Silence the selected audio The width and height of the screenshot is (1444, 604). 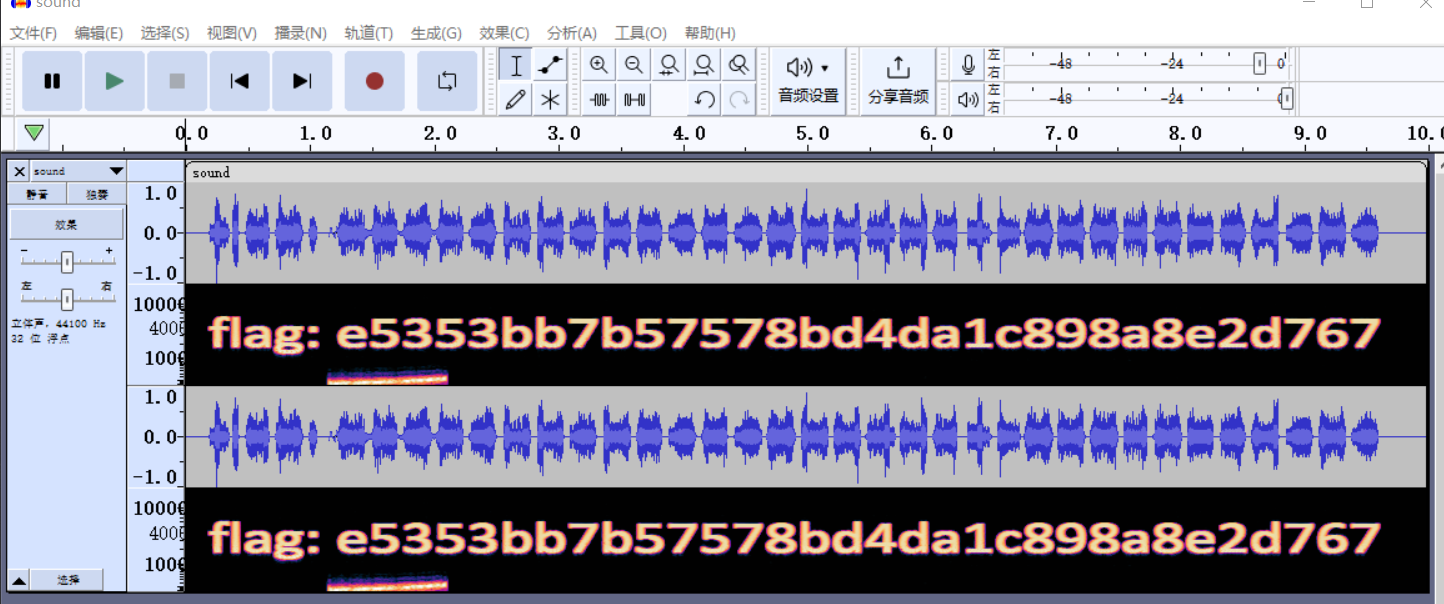coord(634,99)
